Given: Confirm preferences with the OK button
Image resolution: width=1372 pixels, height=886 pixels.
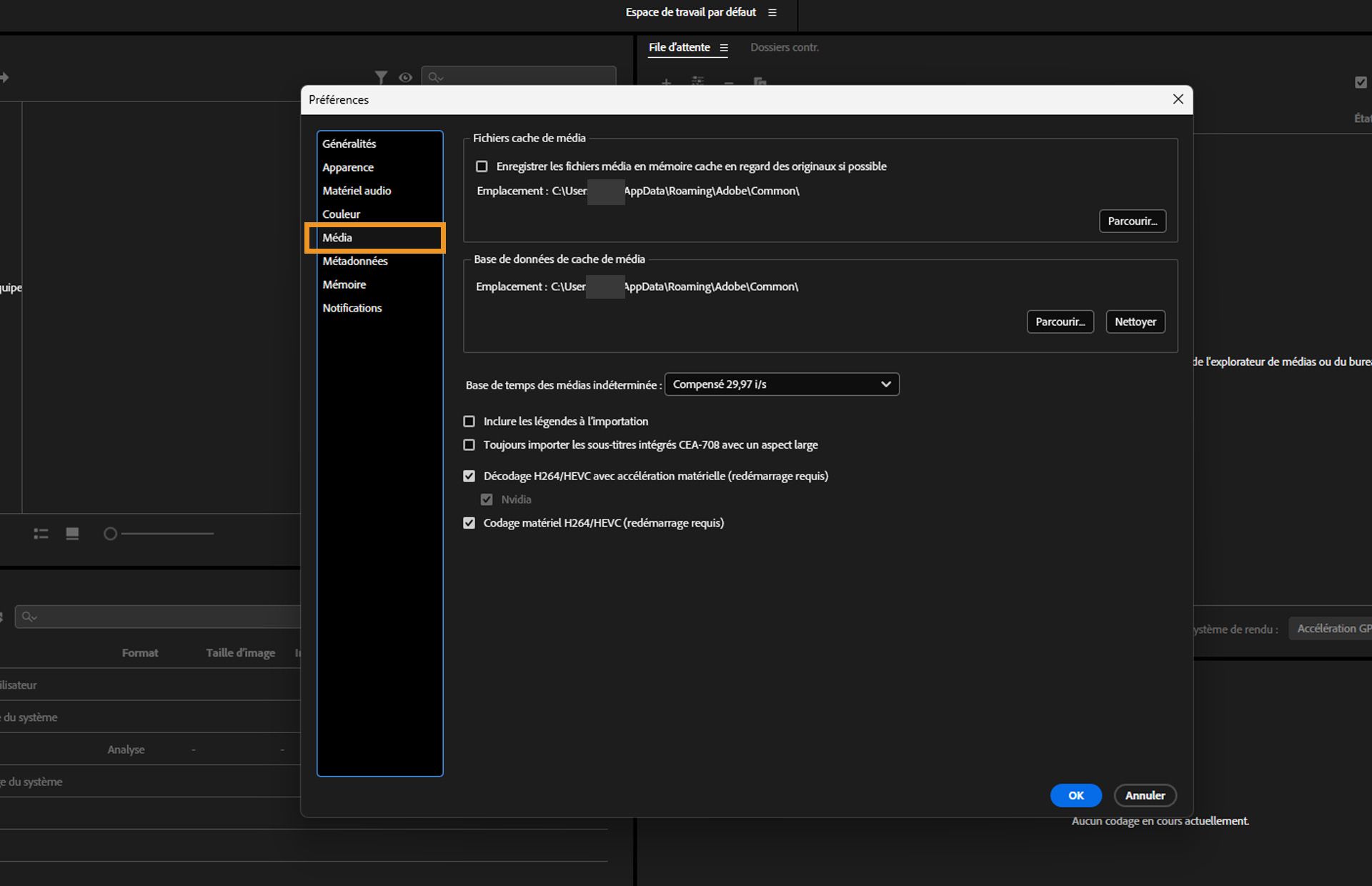Looking at the screenshot, I should (1075, 795).
